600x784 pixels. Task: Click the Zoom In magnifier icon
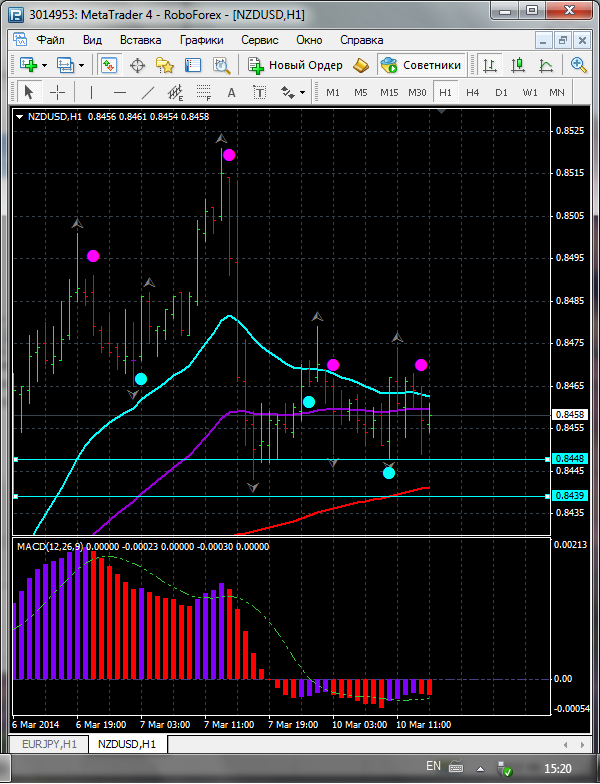pos(578,65)
